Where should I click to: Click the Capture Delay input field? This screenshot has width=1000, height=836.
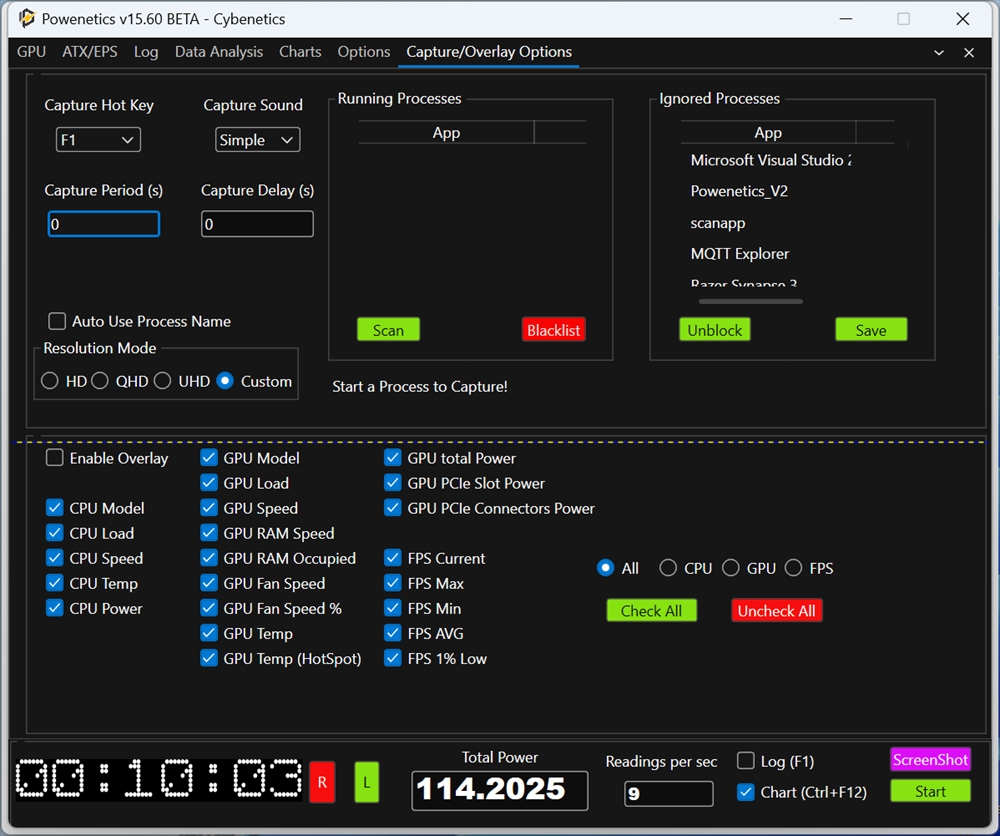click(257, 224)
